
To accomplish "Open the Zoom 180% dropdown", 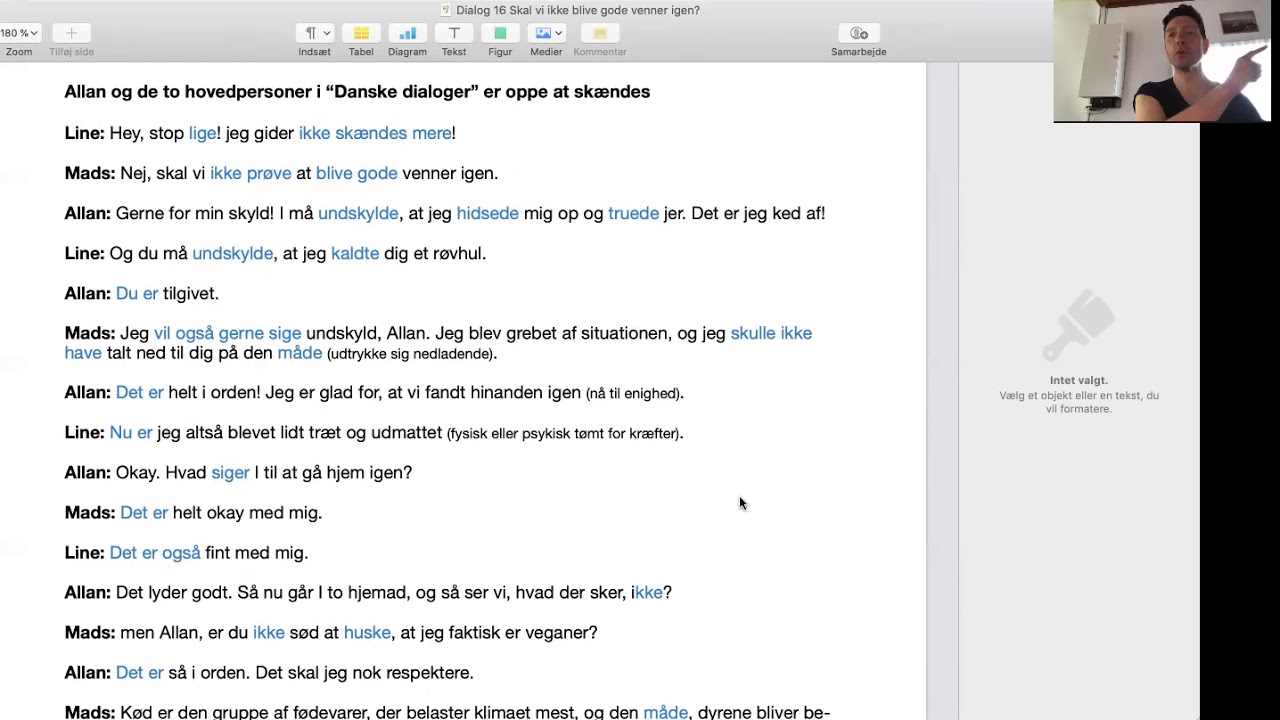I will pyautogui.click(x=20, y=33).
